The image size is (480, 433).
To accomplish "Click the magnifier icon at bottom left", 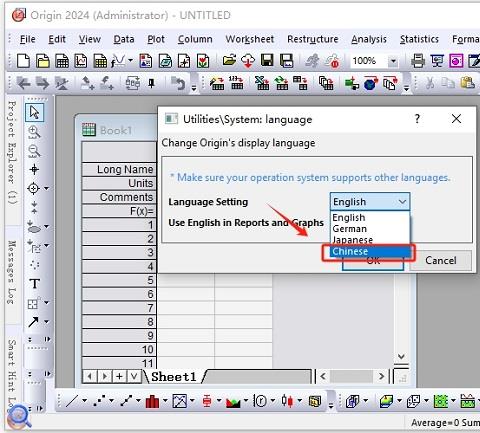I will [19, 416].
